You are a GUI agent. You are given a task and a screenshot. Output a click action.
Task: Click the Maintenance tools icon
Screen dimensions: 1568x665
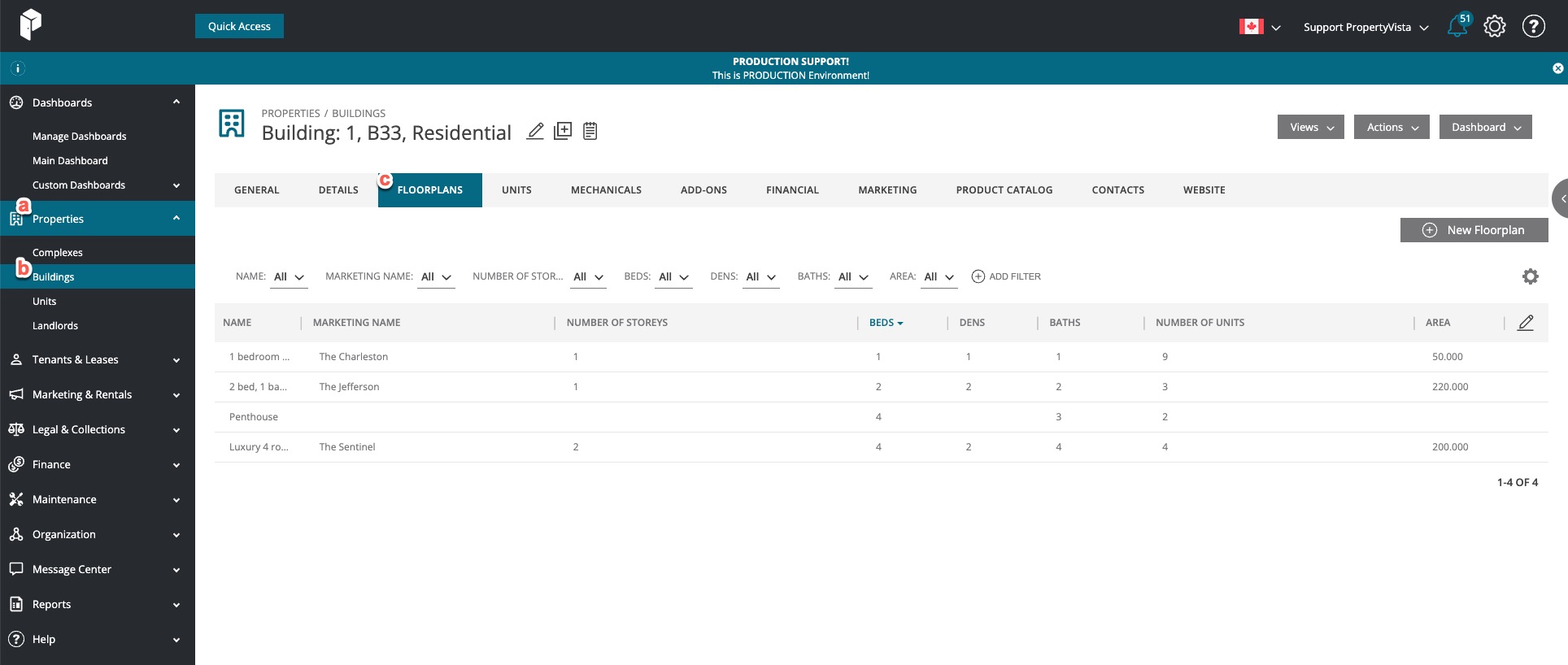tap(16, 499)
